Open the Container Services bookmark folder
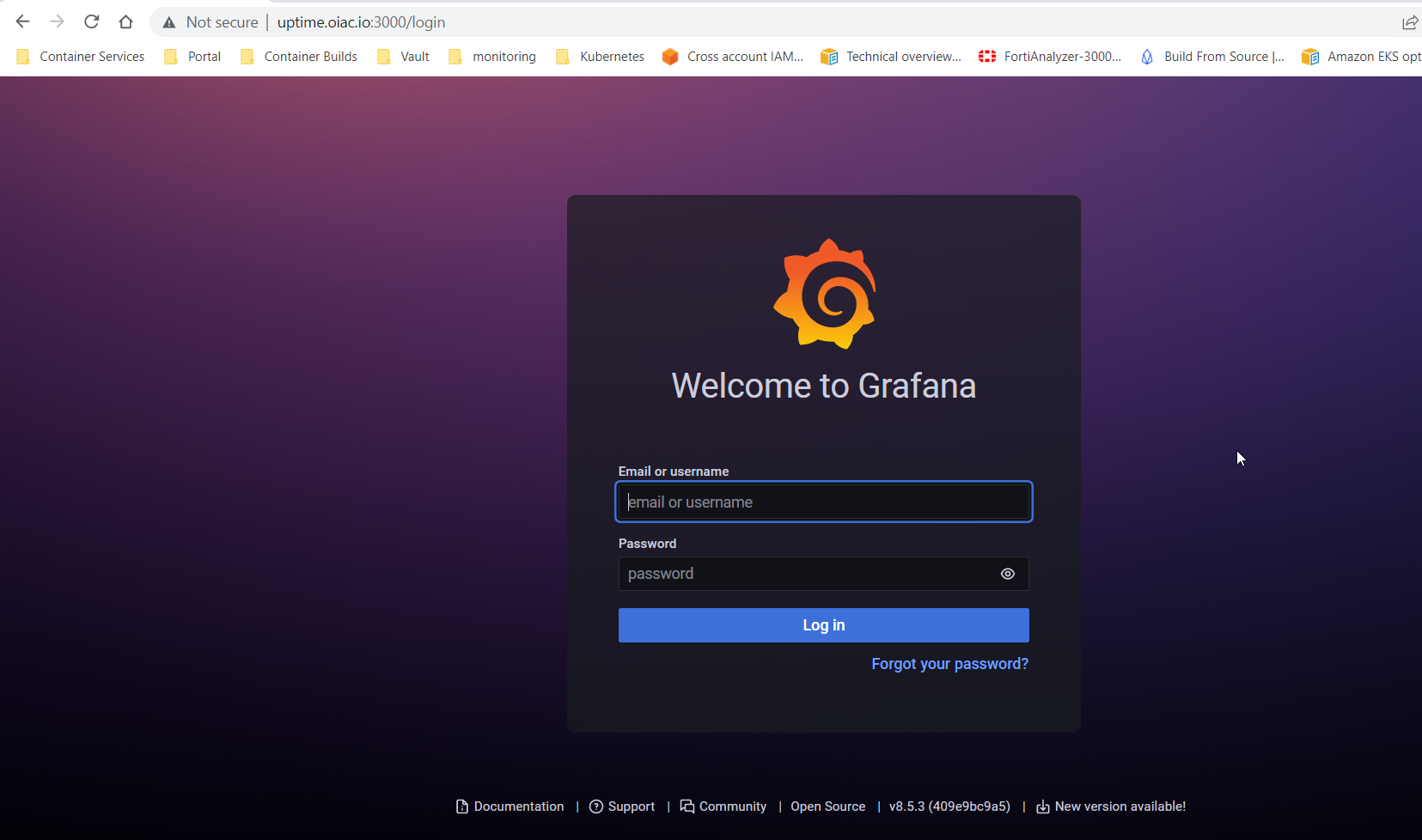Screen dimensions: 1422x840 pyautogui.click(x=81, y=57)
